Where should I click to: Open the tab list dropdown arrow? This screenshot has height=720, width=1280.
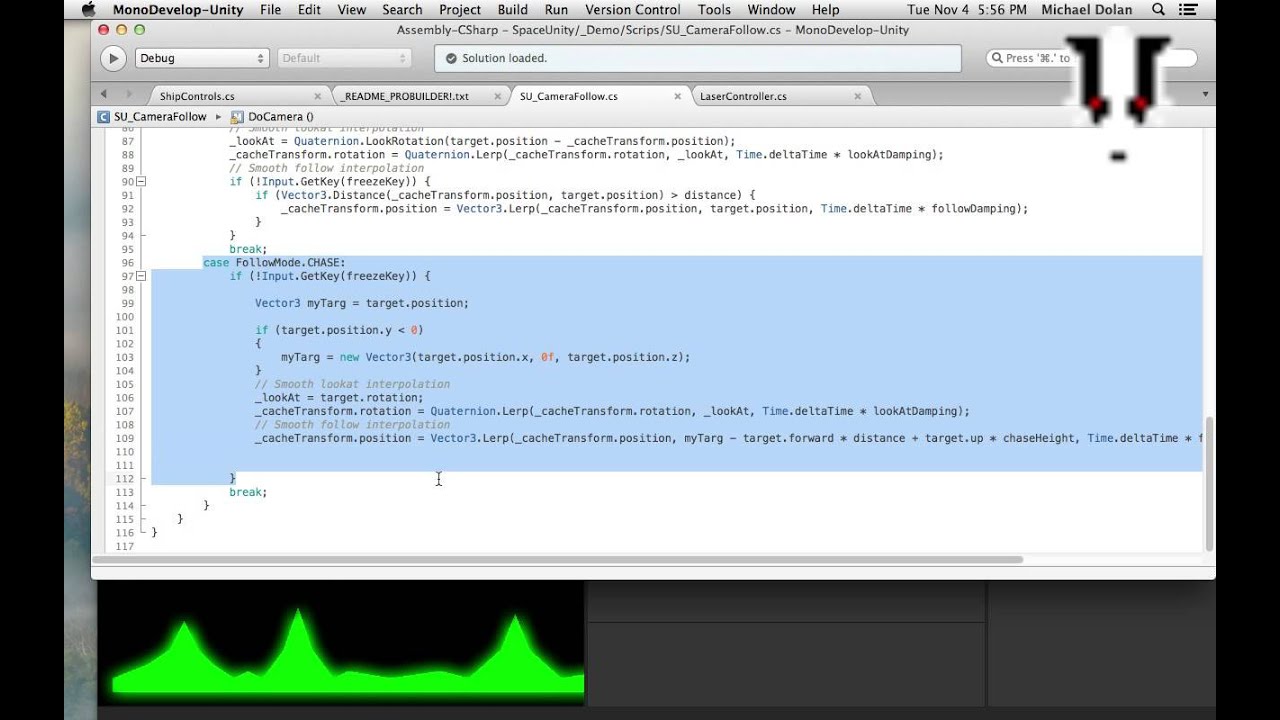[x=1205, y=95]
